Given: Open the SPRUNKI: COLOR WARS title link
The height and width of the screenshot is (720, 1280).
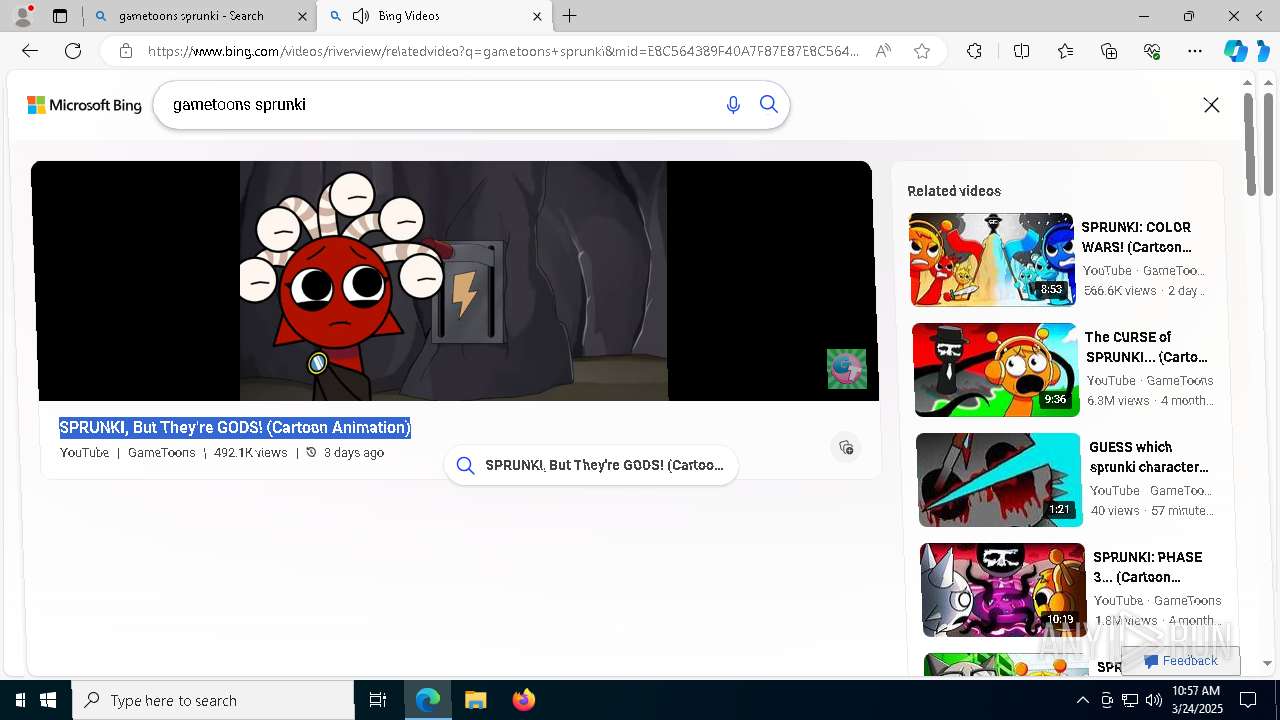Looking at the screenshot, I should click(1137, 237).
